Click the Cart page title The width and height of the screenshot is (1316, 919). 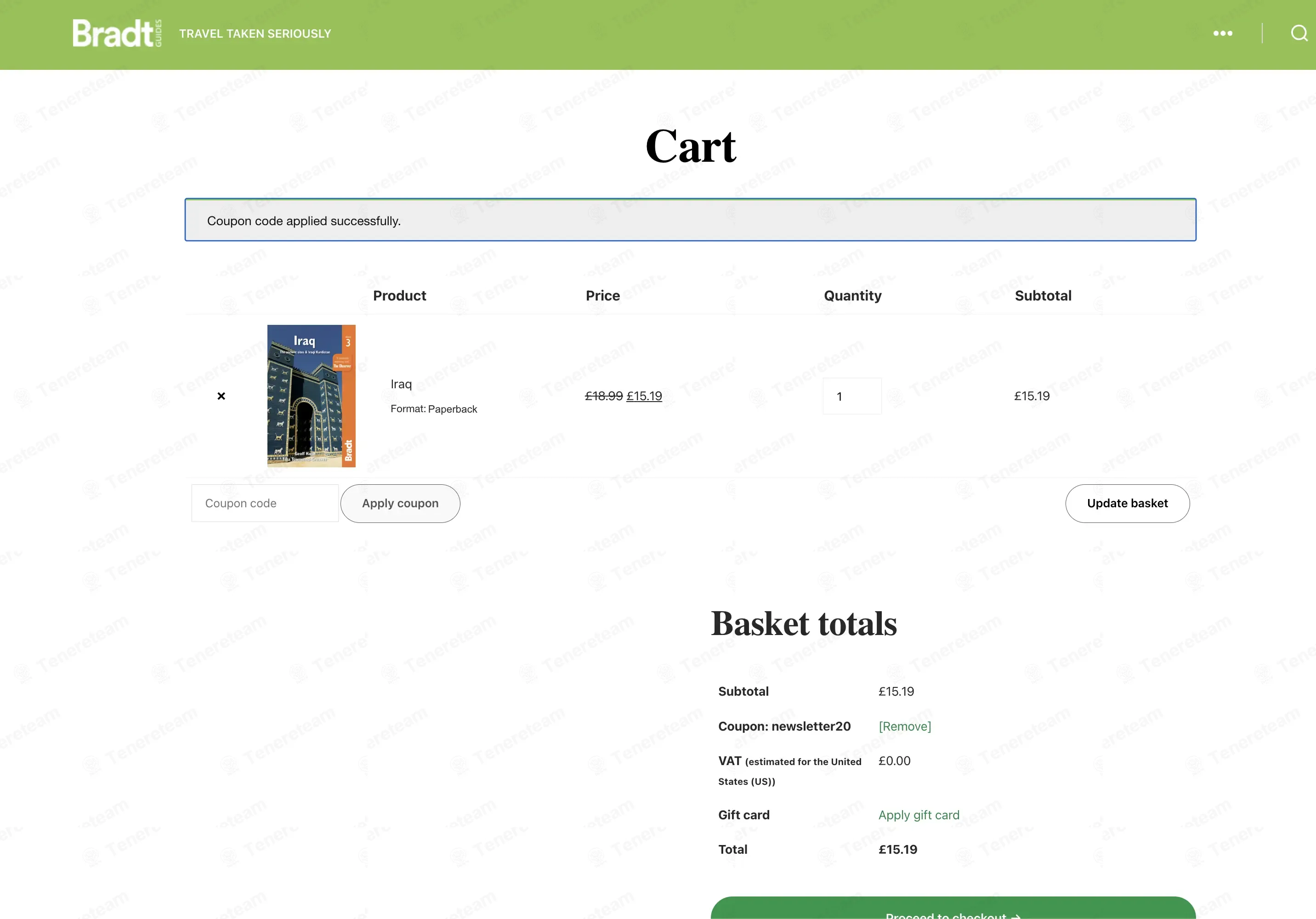[x=691, y=146]
